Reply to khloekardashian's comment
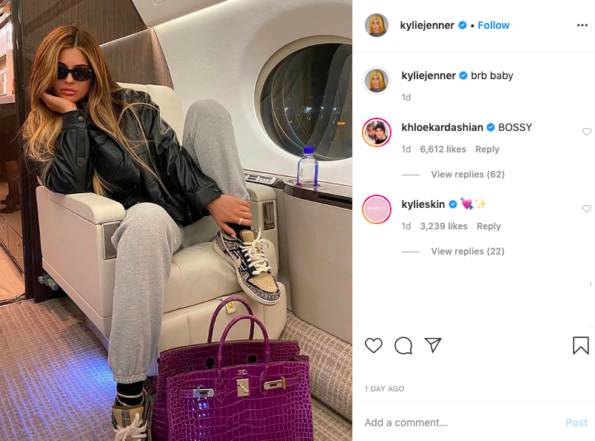 (487, 149)
